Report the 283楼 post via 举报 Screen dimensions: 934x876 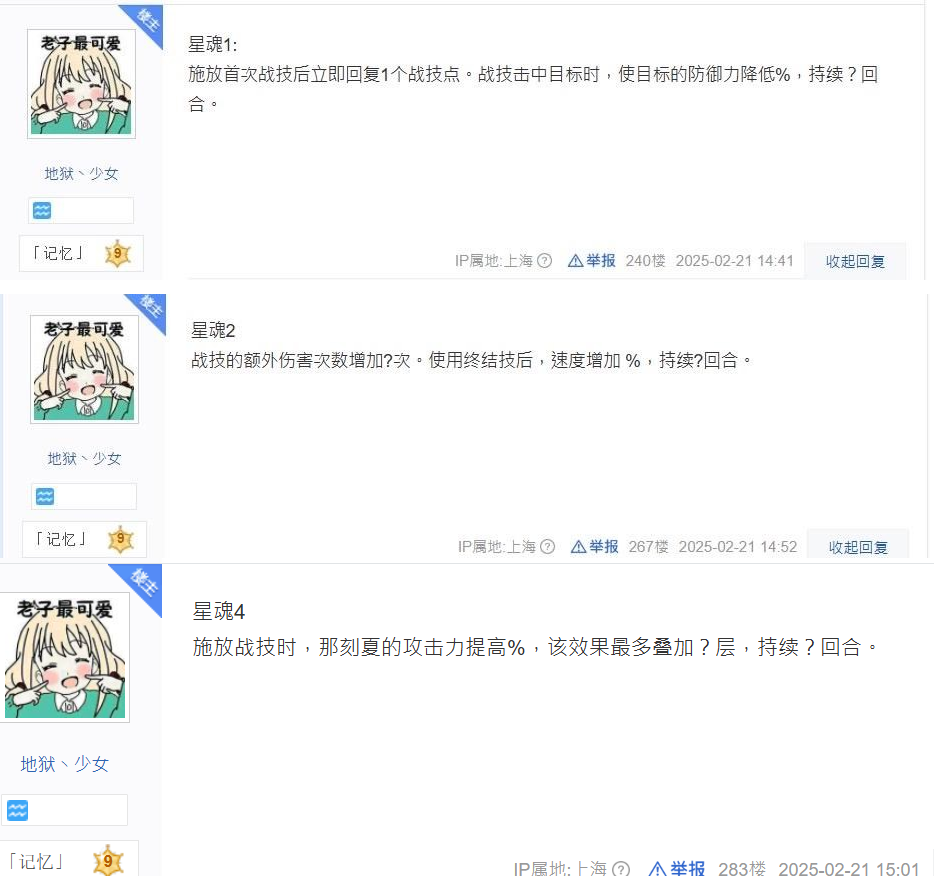coord(677,869)
